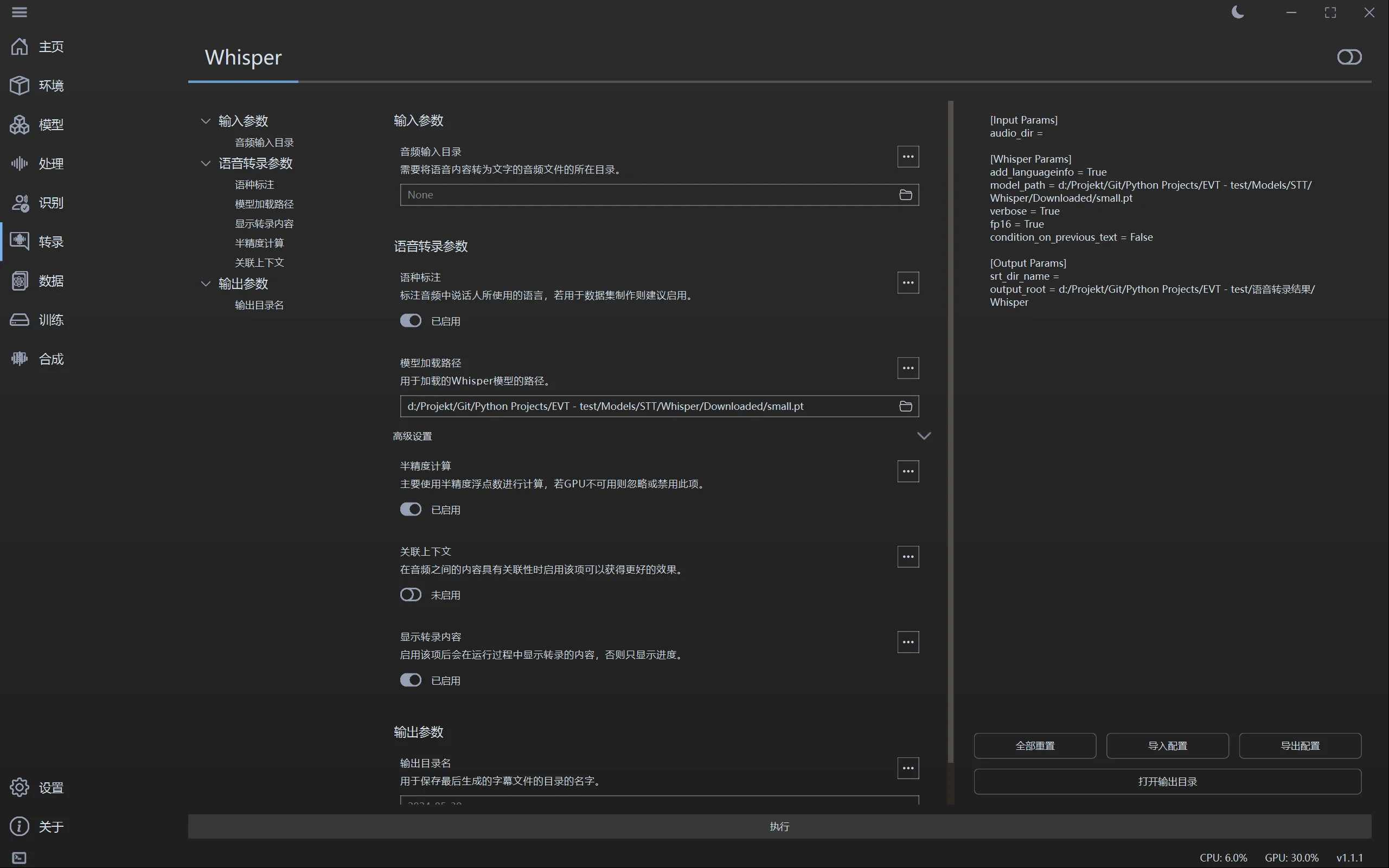The width and height of the screenshot is (1389, 868).
Task: Click the 打开输出目录 button
Action: point(1167,782)
